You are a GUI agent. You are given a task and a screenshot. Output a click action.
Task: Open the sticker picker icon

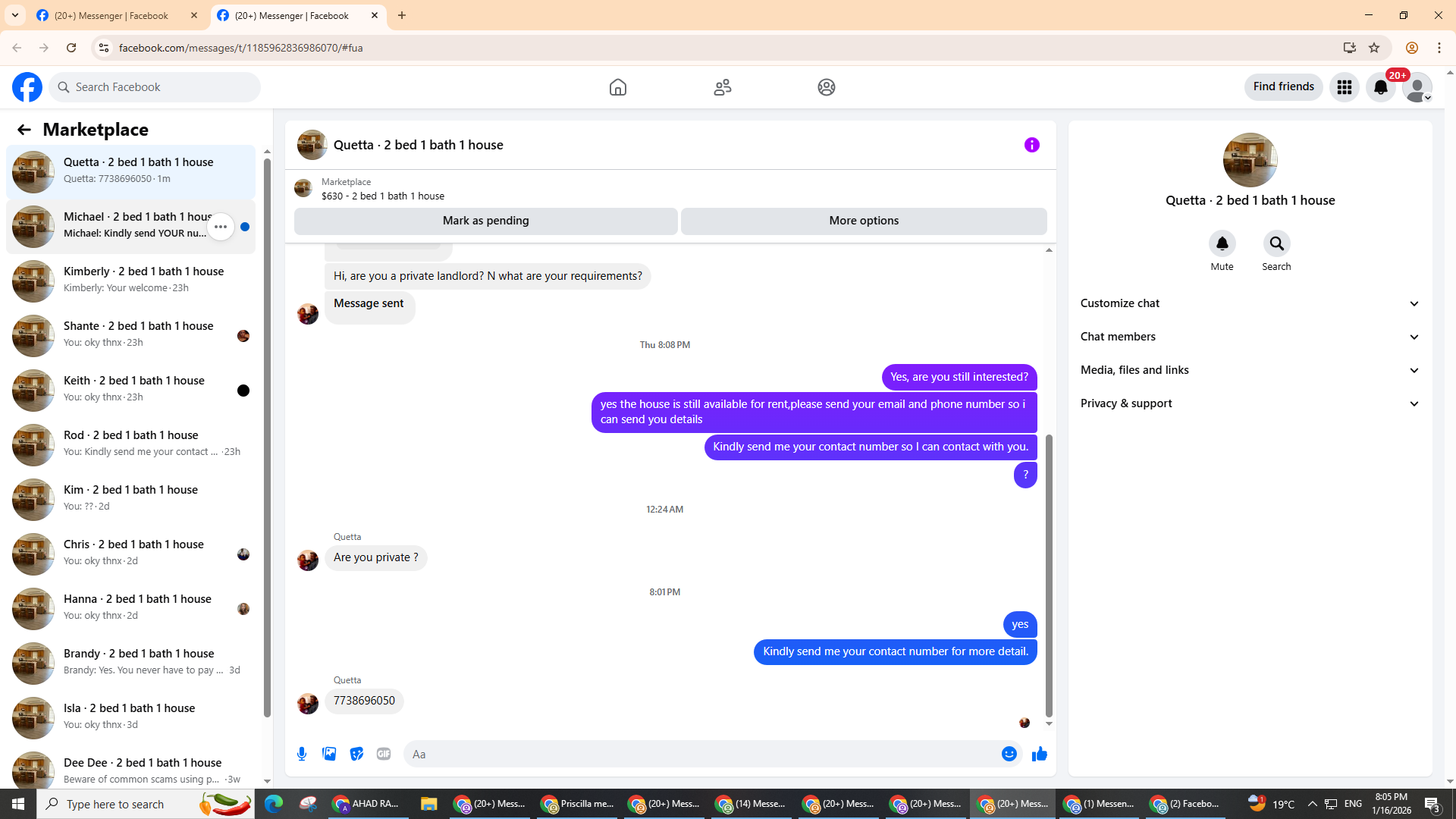point(356,754)
